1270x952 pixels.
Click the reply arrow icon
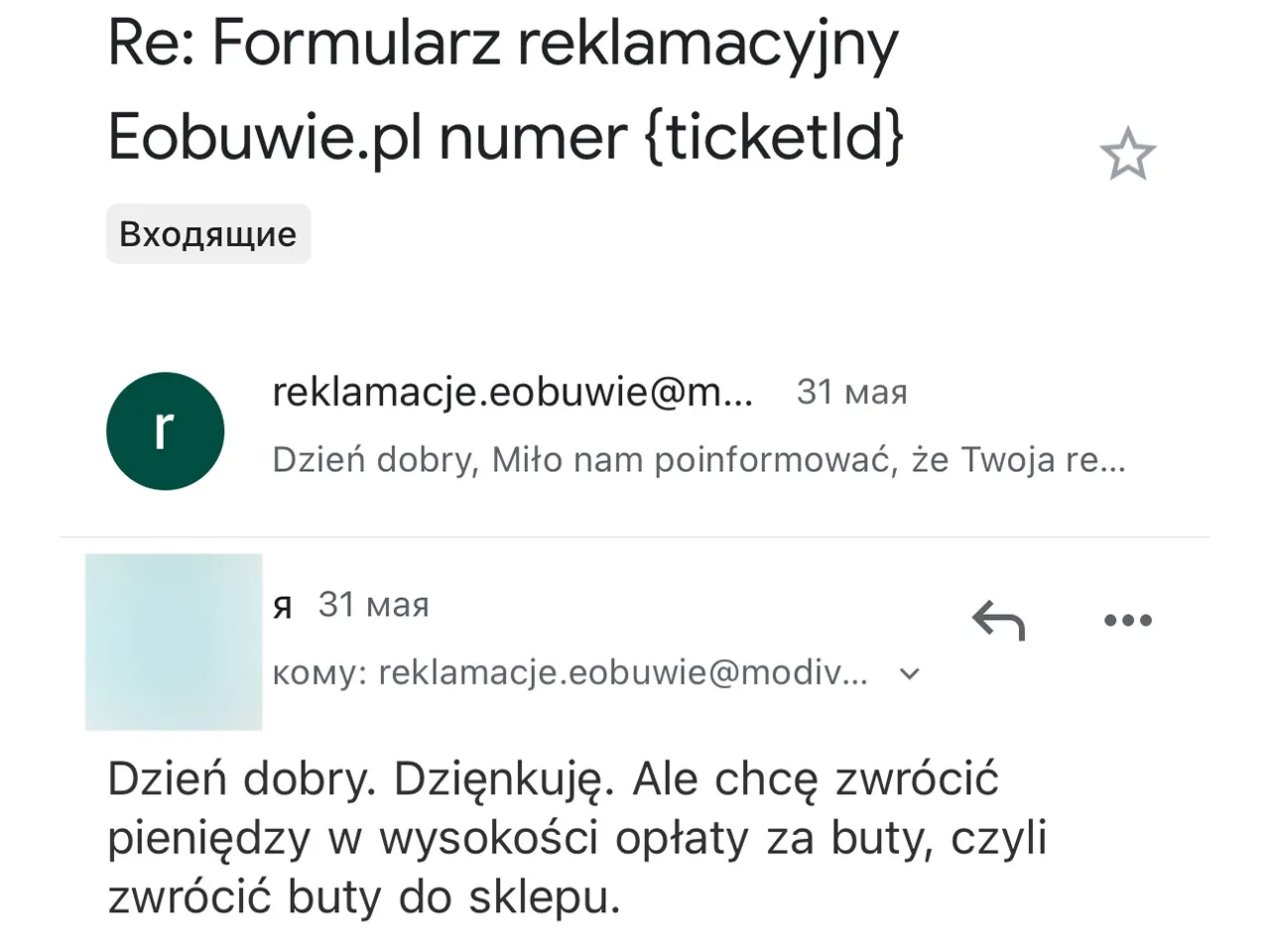997,622
